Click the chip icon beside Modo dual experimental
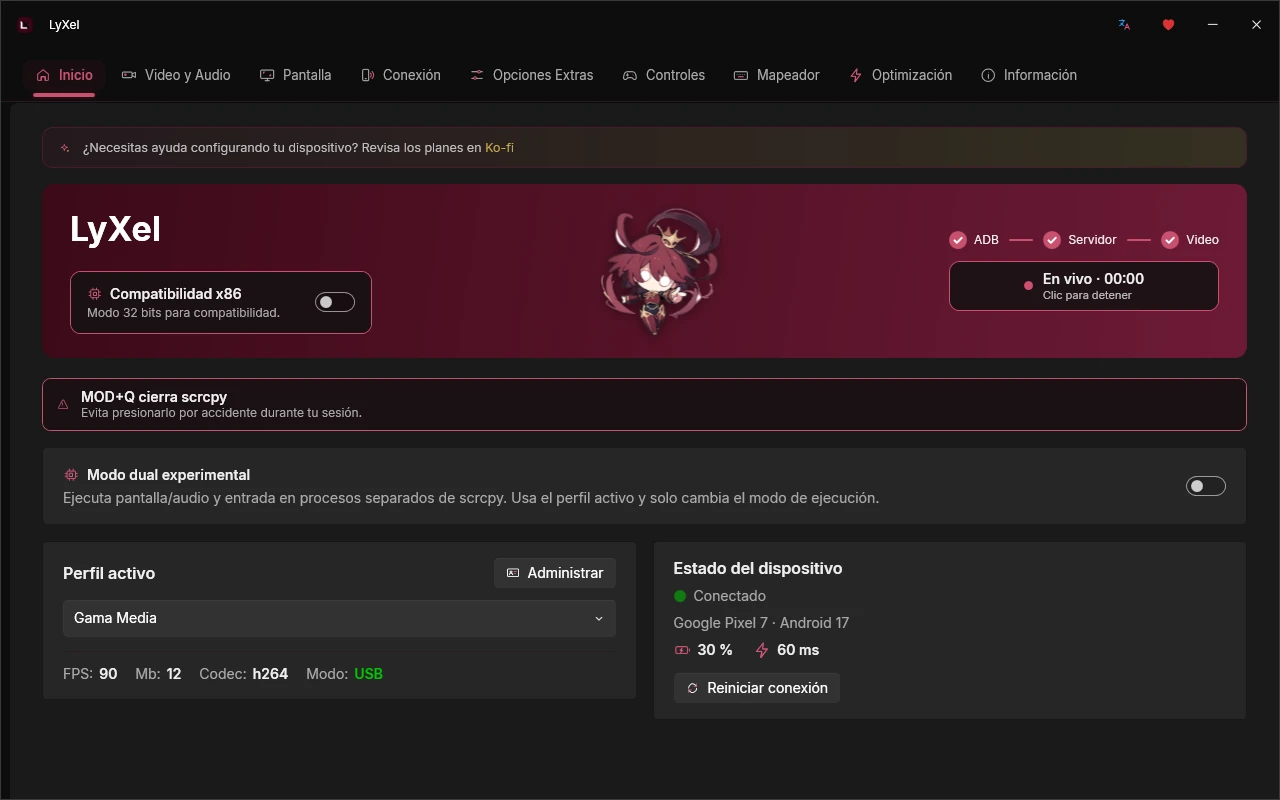This screenshot has height=800, width=1280. point(71,475)
